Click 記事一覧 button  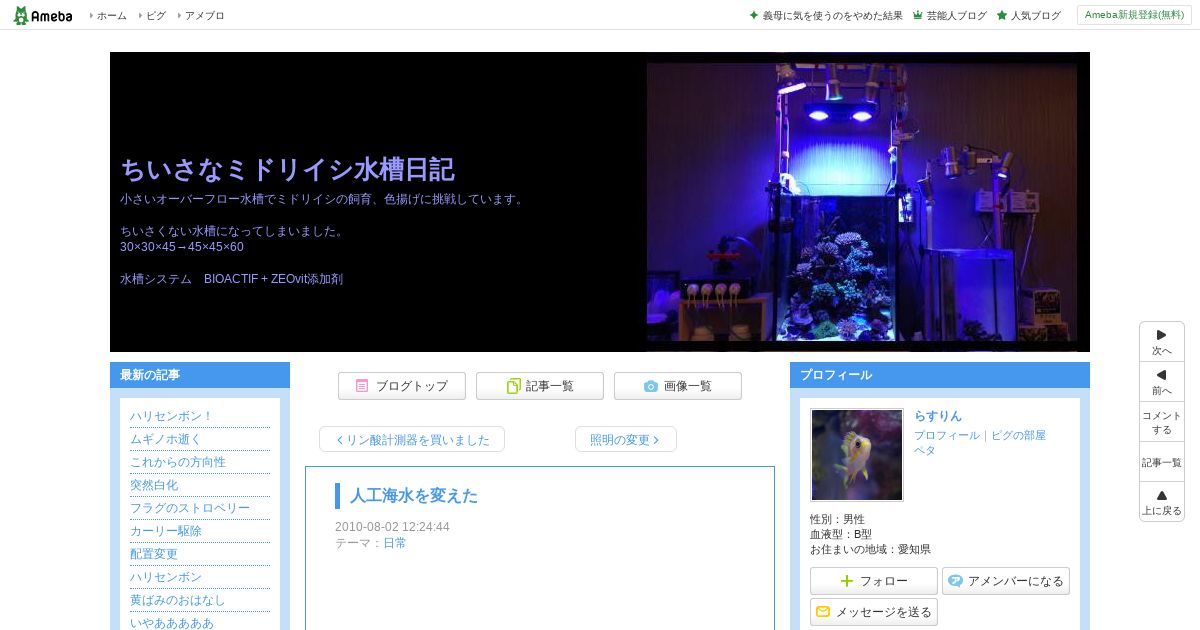tap(540, 386)
